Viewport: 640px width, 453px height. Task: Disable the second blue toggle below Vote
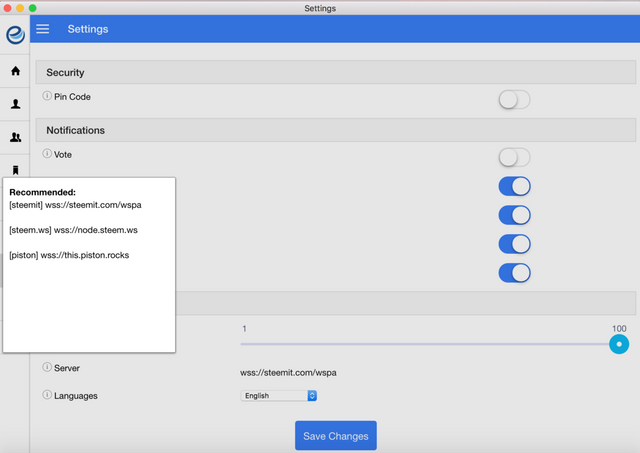click(514, 215)
